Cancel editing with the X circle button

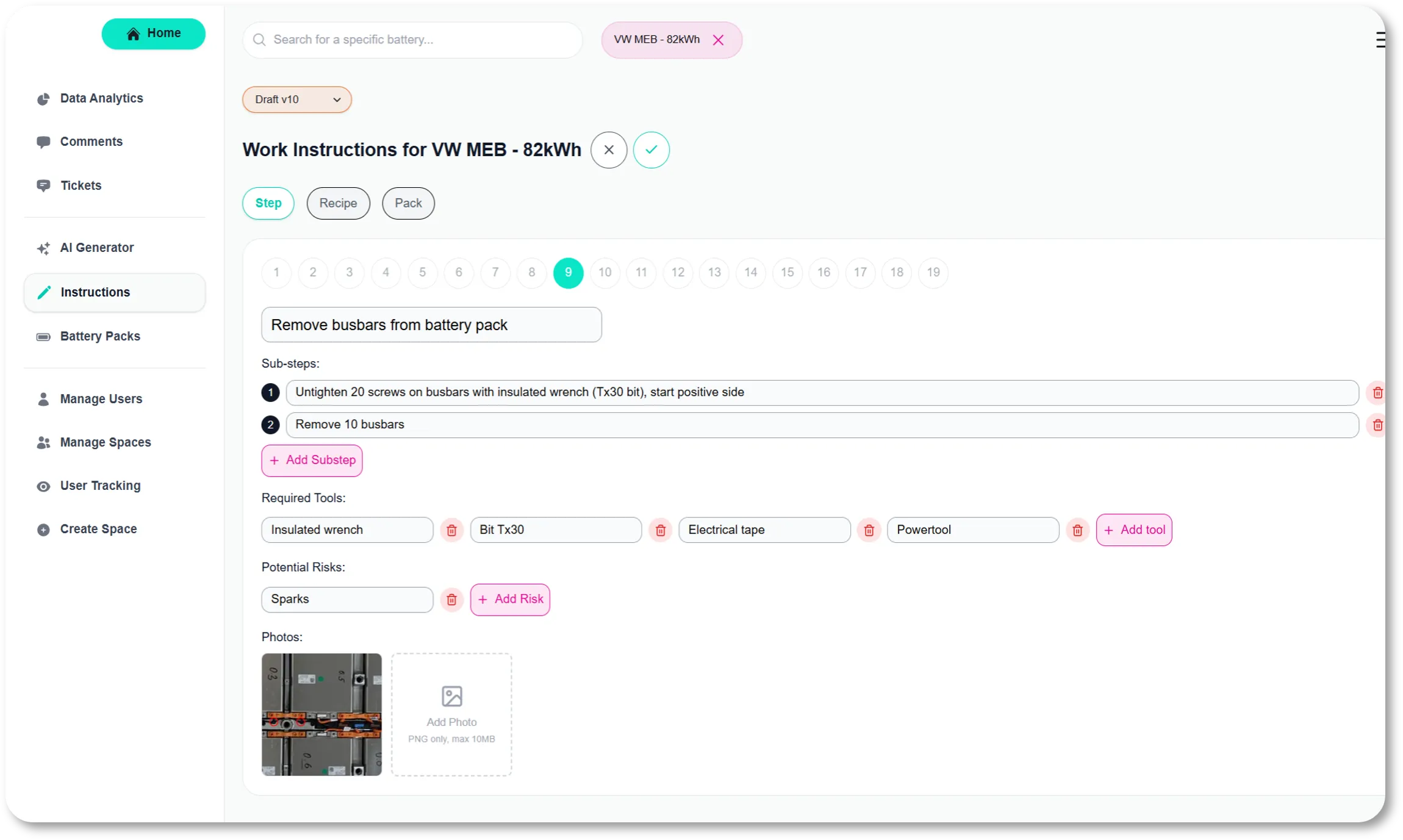pyautogui.click(x=608, y=149)
